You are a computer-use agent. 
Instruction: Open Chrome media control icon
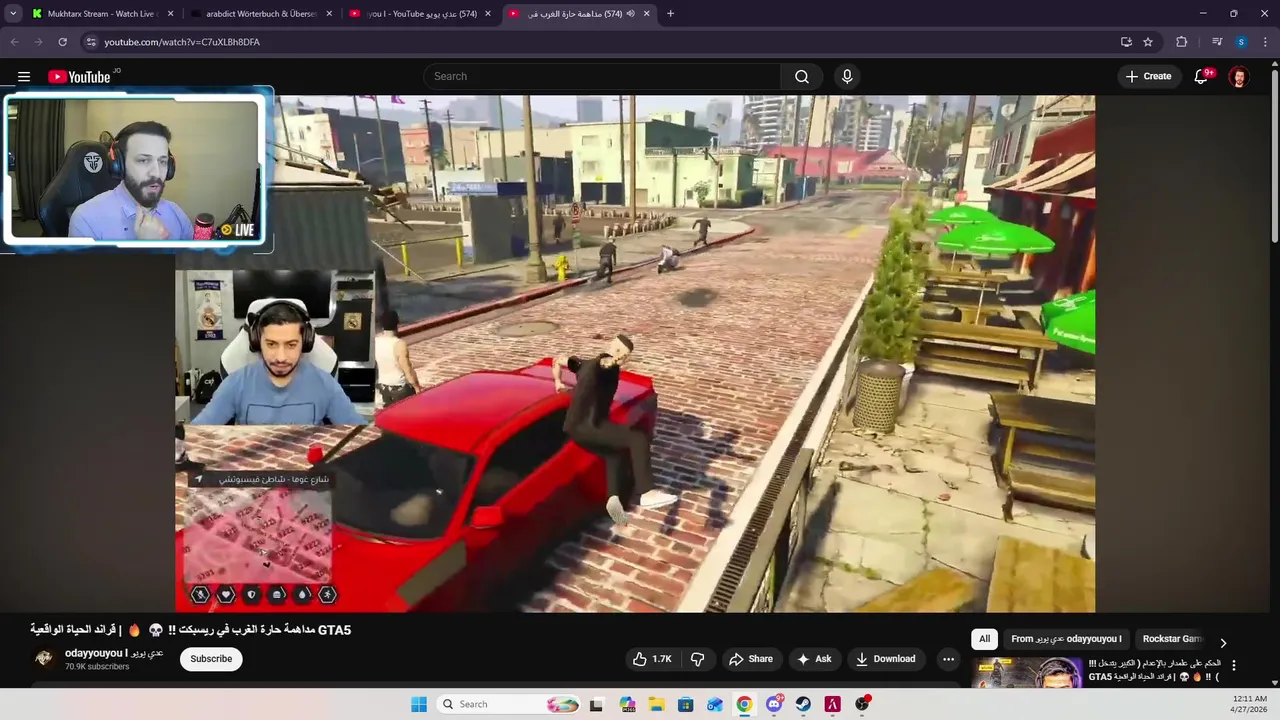click(x=1216, y=42)
